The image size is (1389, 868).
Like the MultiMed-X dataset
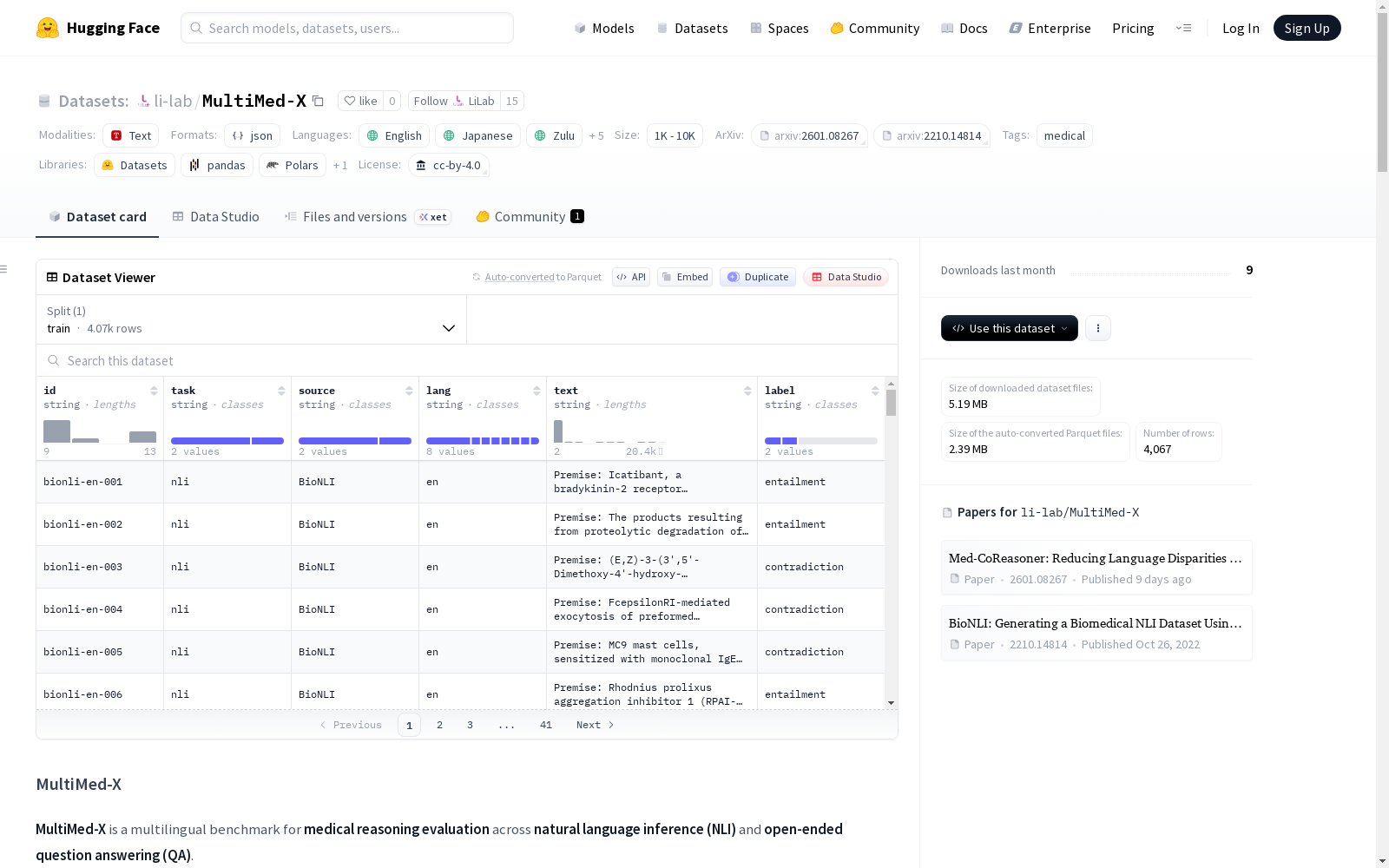point(360,101)
